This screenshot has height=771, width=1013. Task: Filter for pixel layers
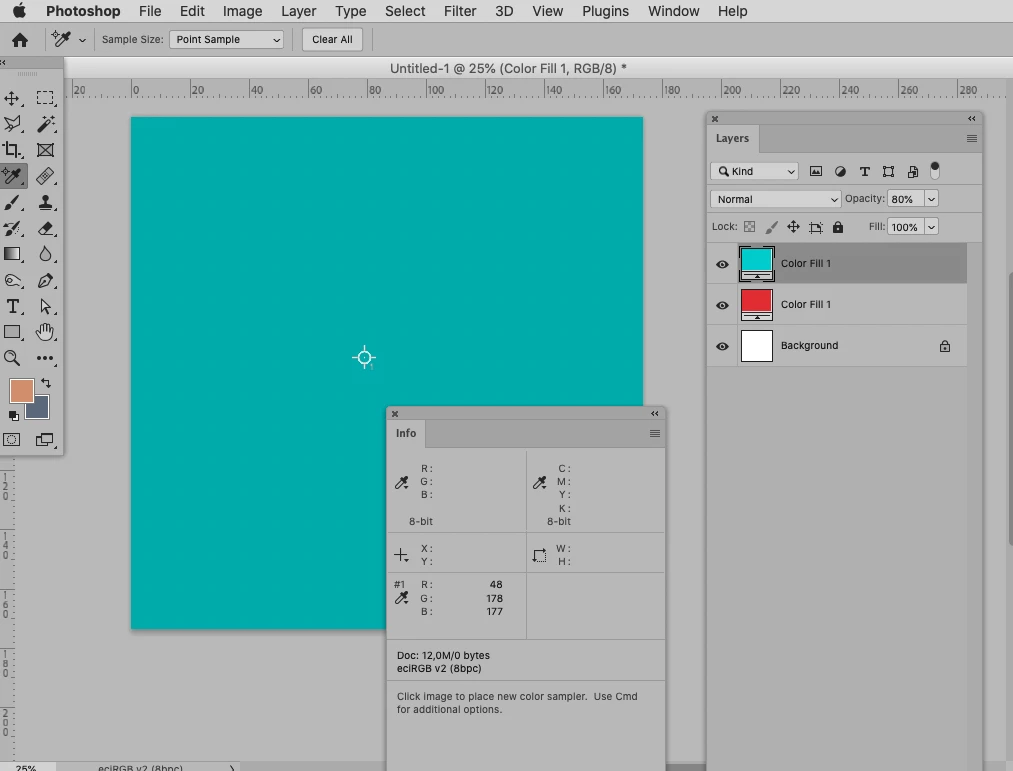point(816,171)
